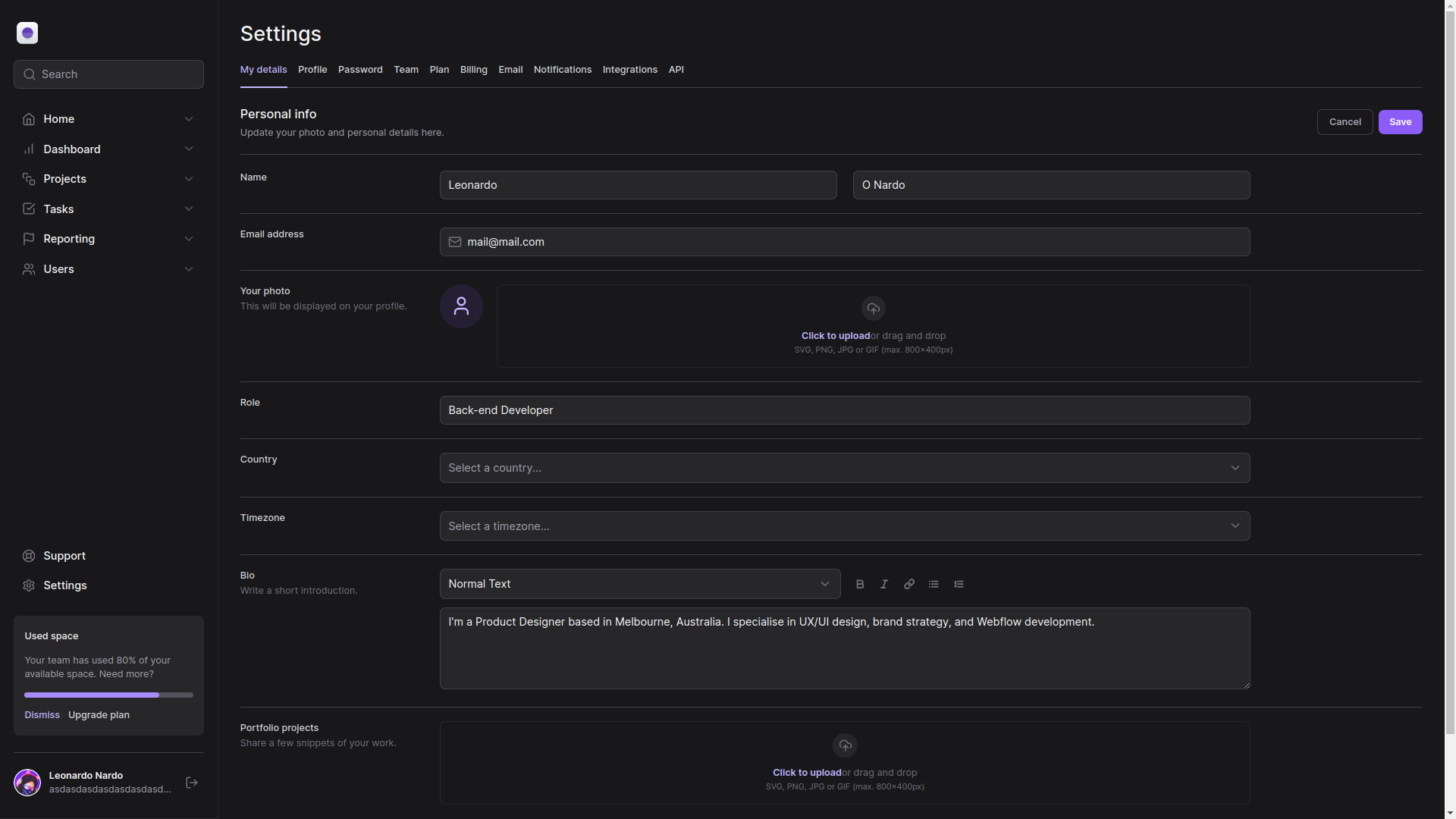Open the Country dropdown
The width and height of the screenshot is (1456, 819).
pos(844,468)
